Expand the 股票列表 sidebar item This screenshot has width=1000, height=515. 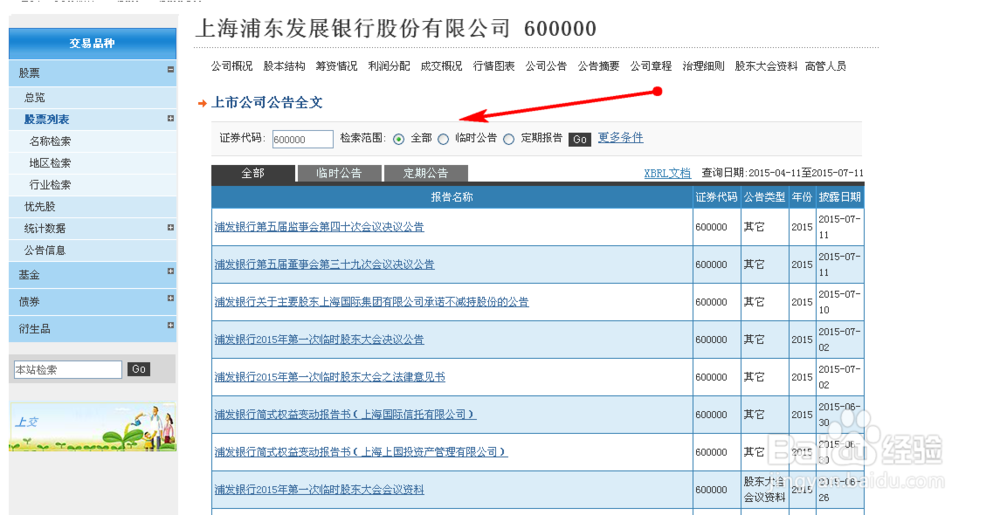coord(170,119)
